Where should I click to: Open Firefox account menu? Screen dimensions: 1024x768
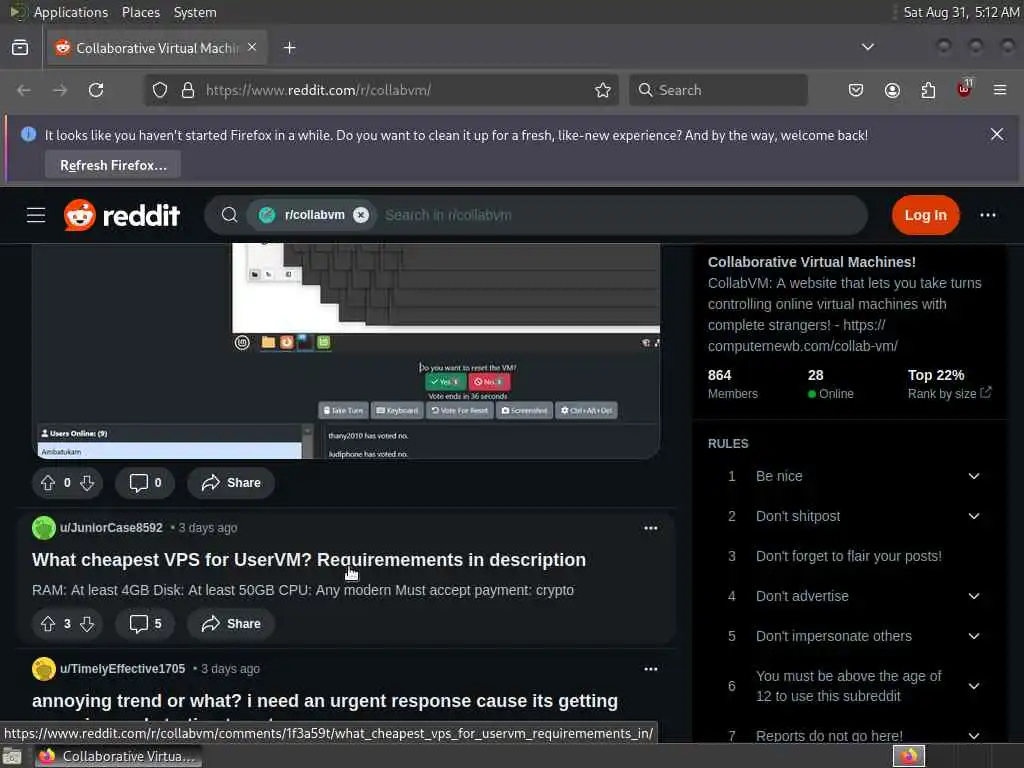[x=892, y=90]
